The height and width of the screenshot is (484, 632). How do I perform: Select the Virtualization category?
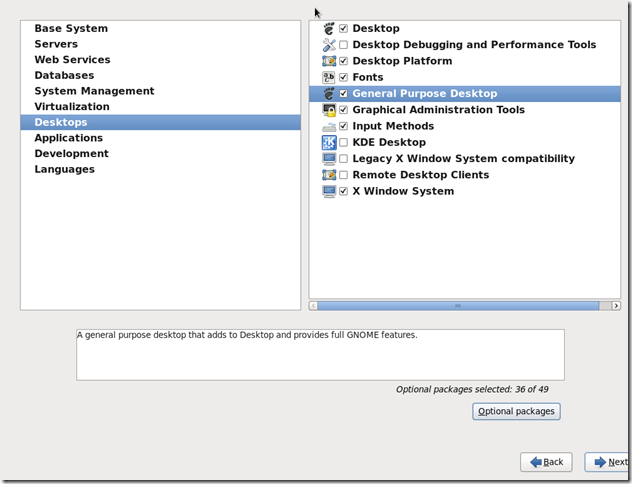(72, 107)
